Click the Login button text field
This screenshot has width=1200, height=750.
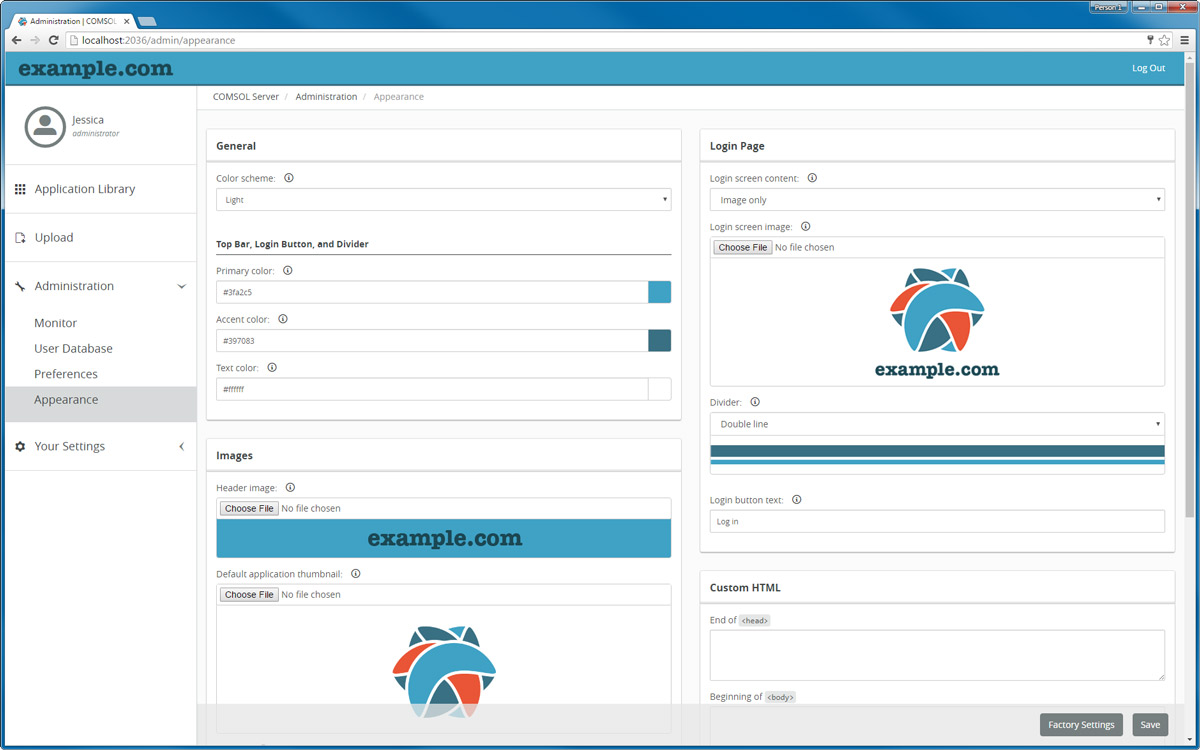(936, 521)
